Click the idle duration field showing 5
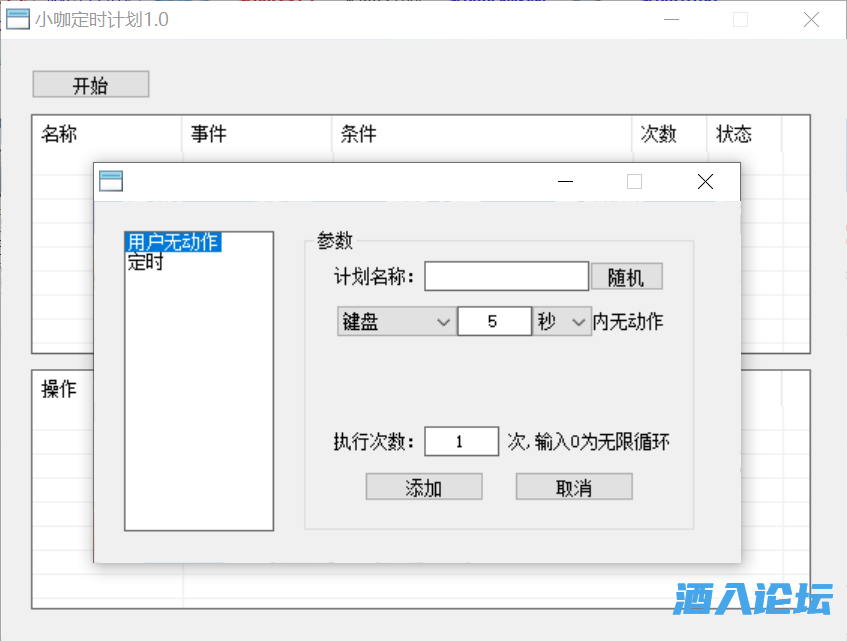The height and width of the screenshot is (641, 847). tap(494, 322)
